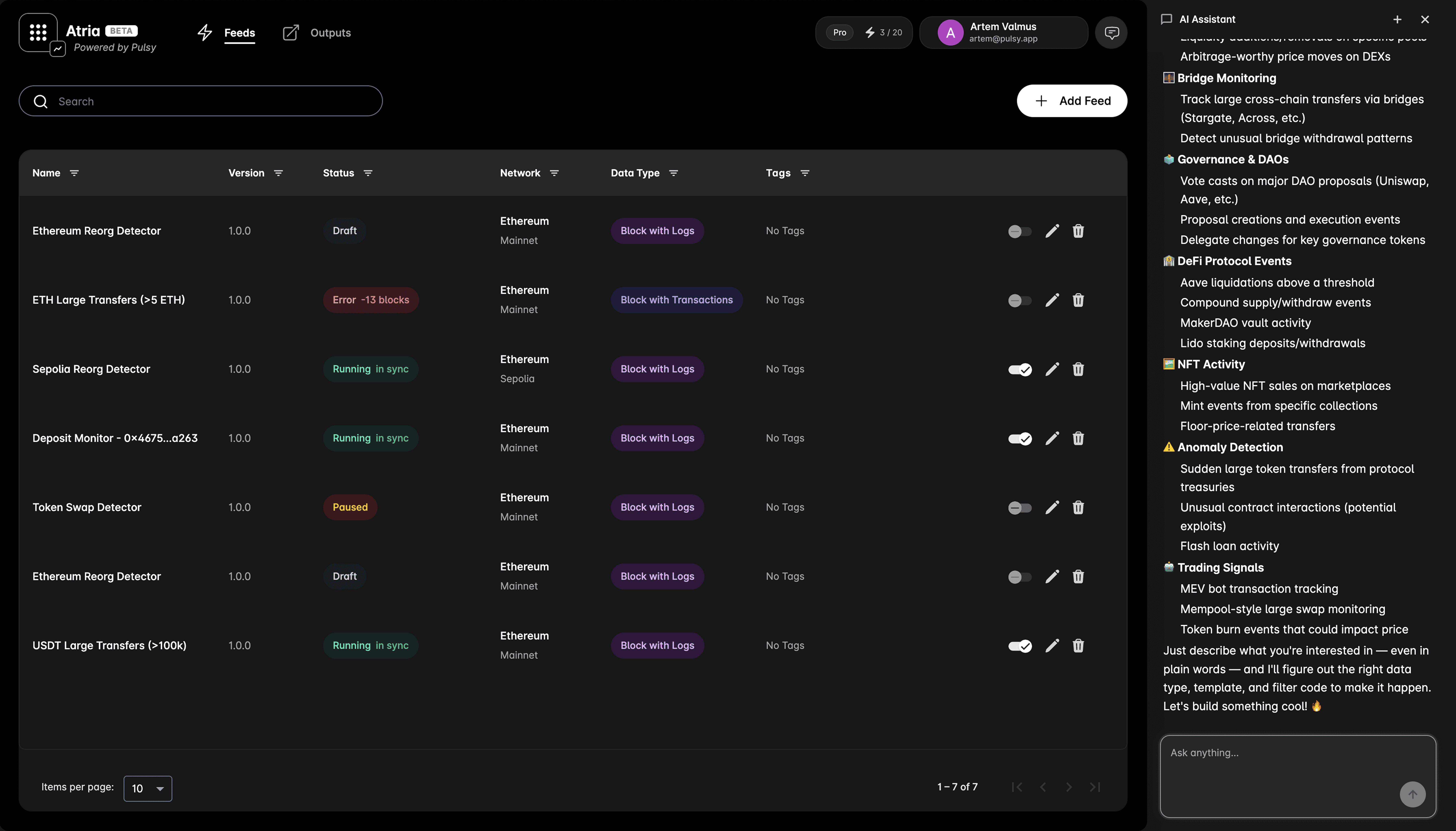Sort by the Name column header
The image size is (1456, 831).
pos(46,173)
